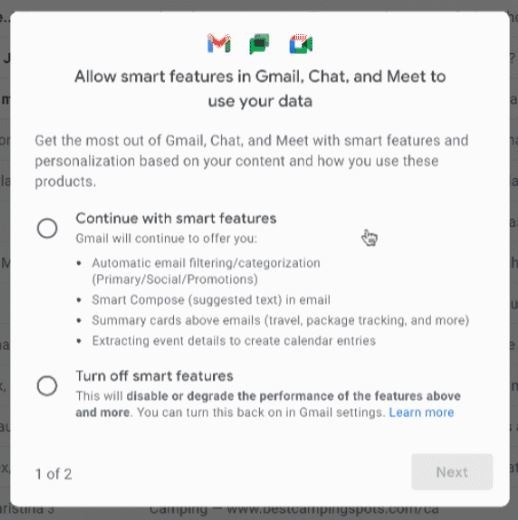The width and height of the screenshot is (518, 520).
Task: Advance with the Next button
Action: click(452, 472)
